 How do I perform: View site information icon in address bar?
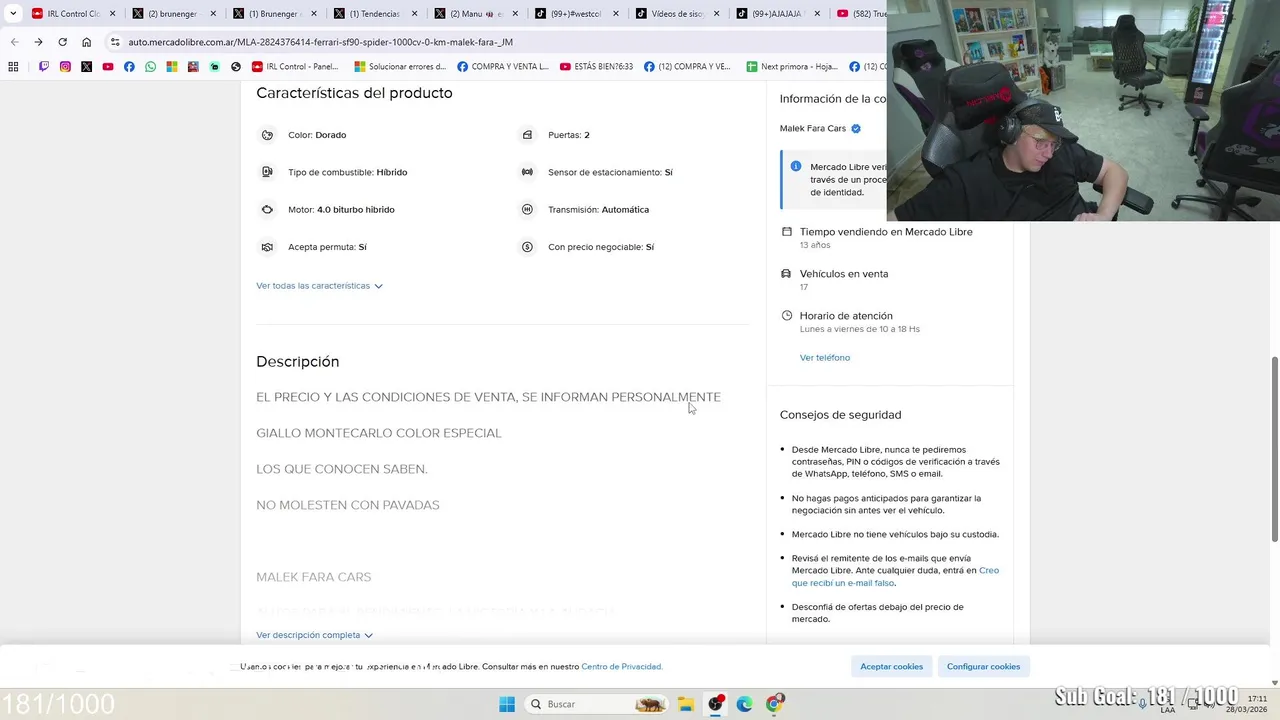(x=115, y=42)
